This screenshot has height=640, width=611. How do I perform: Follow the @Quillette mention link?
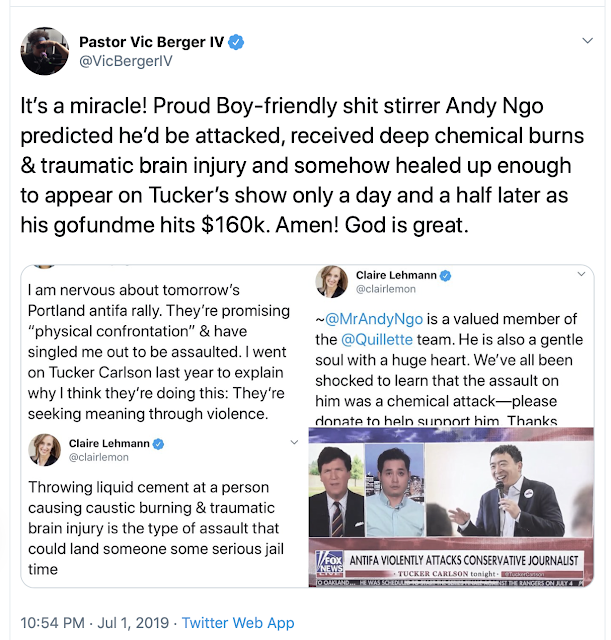click(388, 339)
